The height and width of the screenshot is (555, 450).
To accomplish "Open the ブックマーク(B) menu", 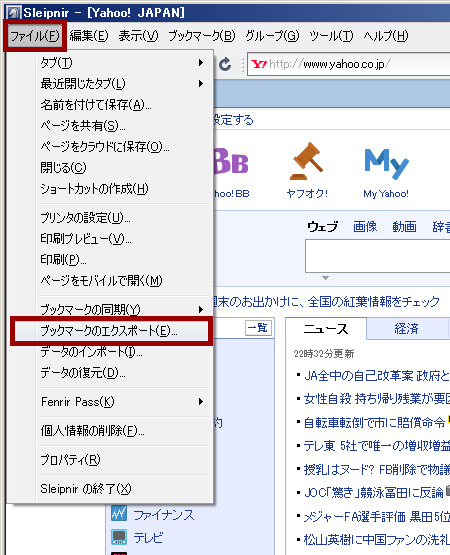I will pos(202,36).
